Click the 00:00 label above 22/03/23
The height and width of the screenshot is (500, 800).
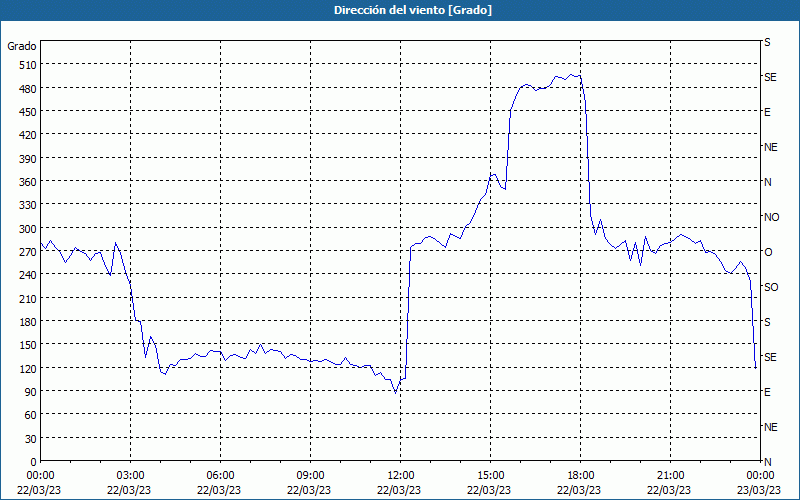[40, 476]
